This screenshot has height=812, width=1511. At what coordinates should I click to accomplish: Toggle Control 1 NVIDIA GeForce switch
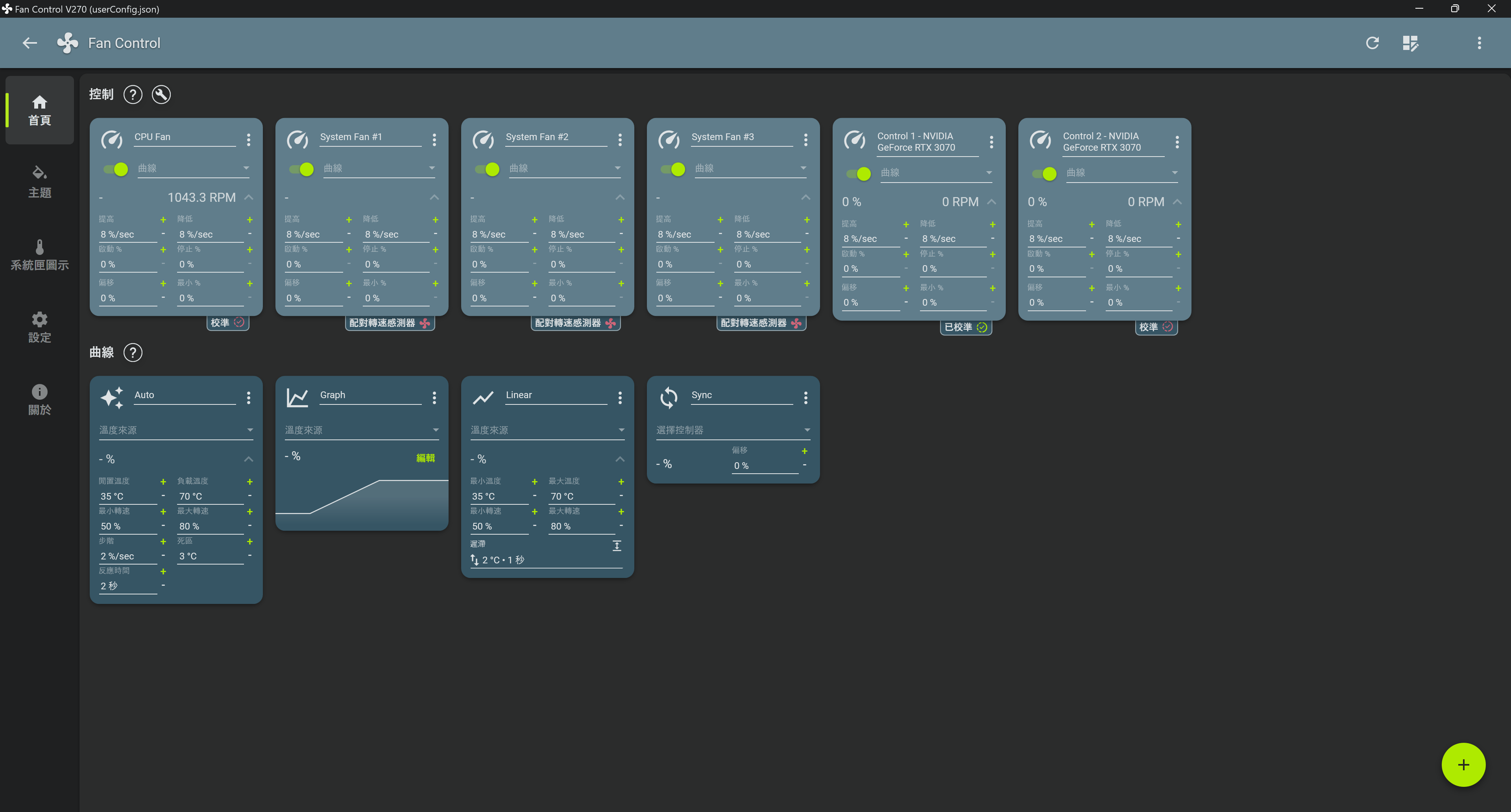tap(858, 173)
